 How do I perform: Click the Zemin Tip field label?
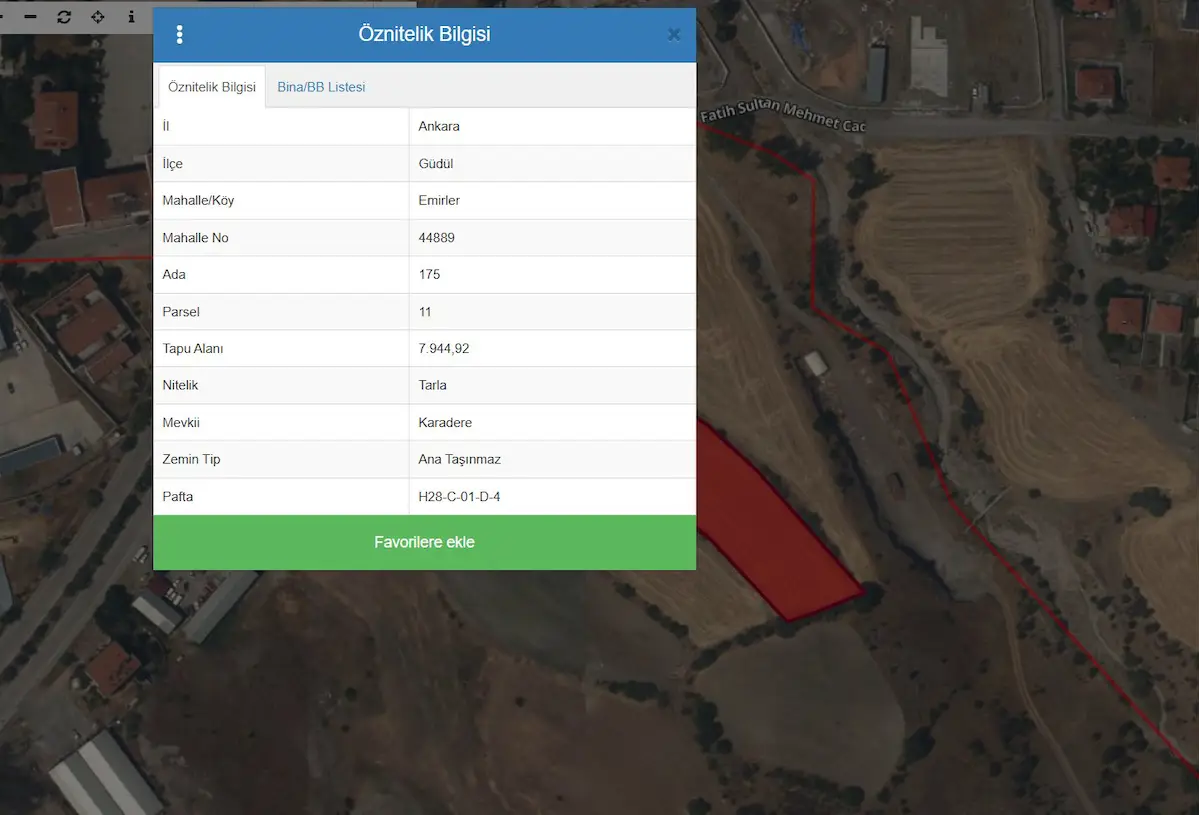[x=191, y=459]
